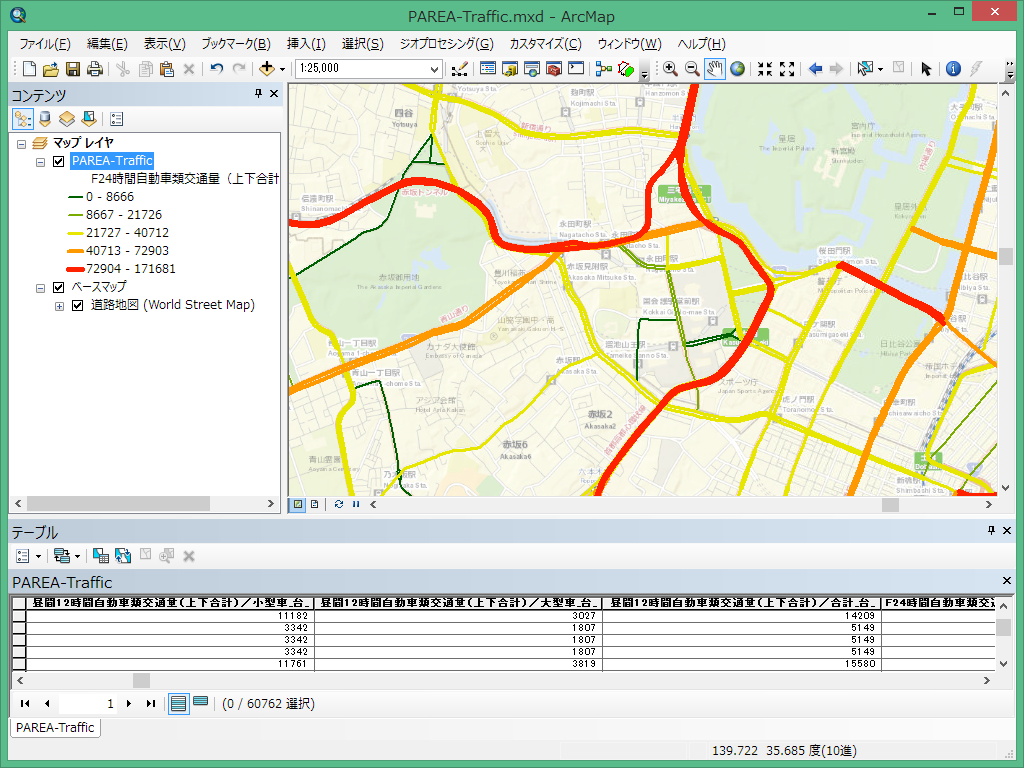Select Features tool

pyautogui.click(x=865, y=69)
